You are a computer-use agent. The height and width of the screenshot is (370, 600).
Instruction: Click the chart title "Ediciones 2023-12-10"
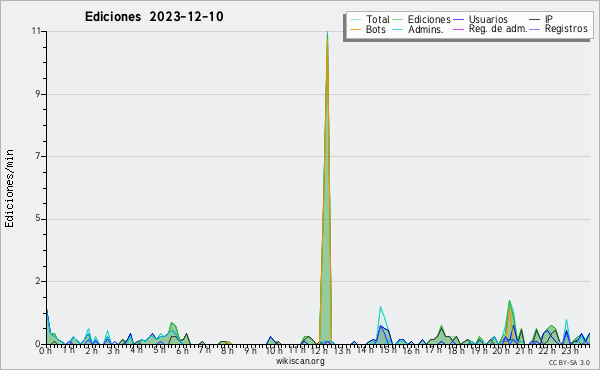[154, 17]
